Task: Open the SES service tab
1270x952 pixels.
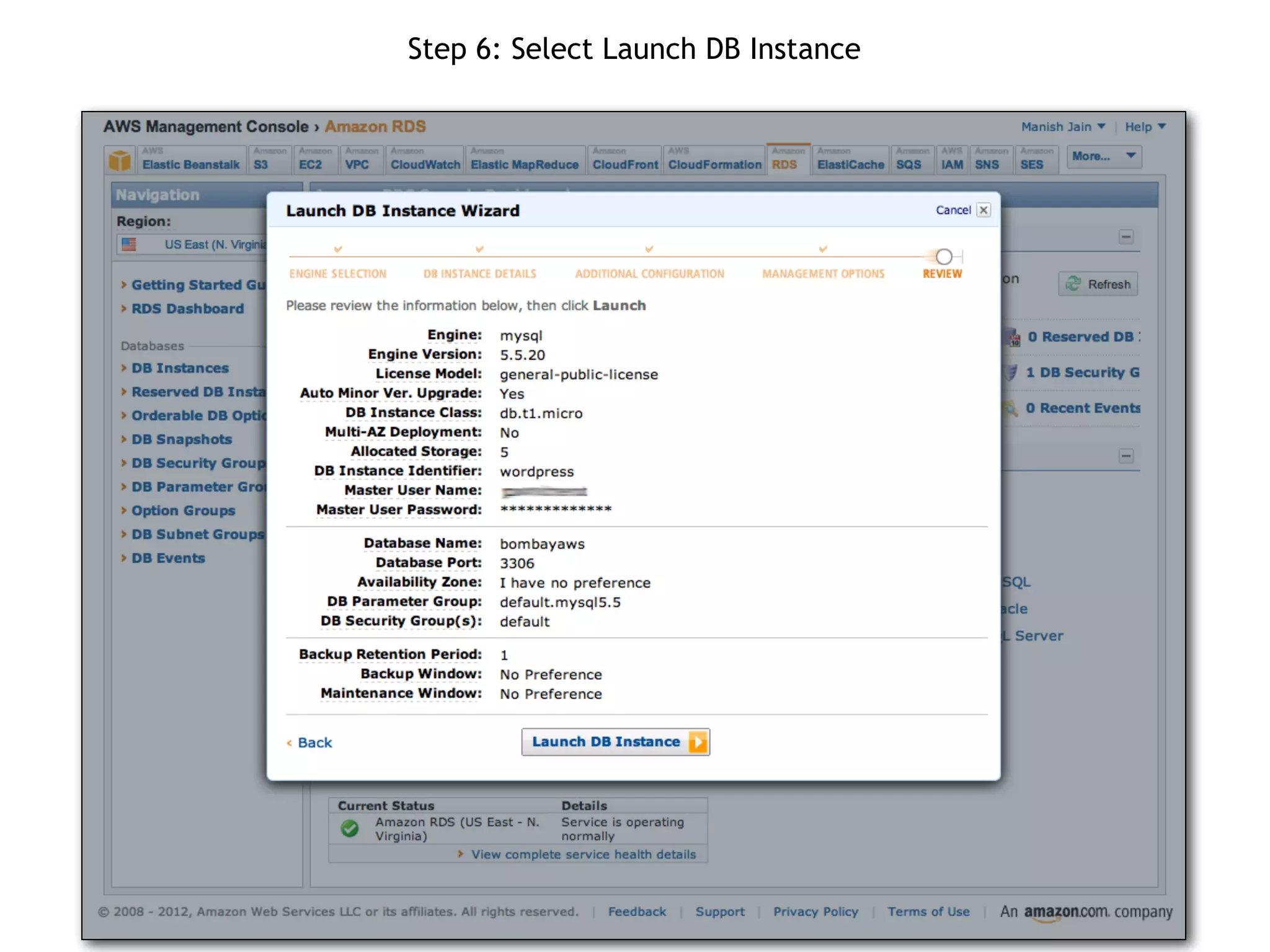Action: point(1036,160)
